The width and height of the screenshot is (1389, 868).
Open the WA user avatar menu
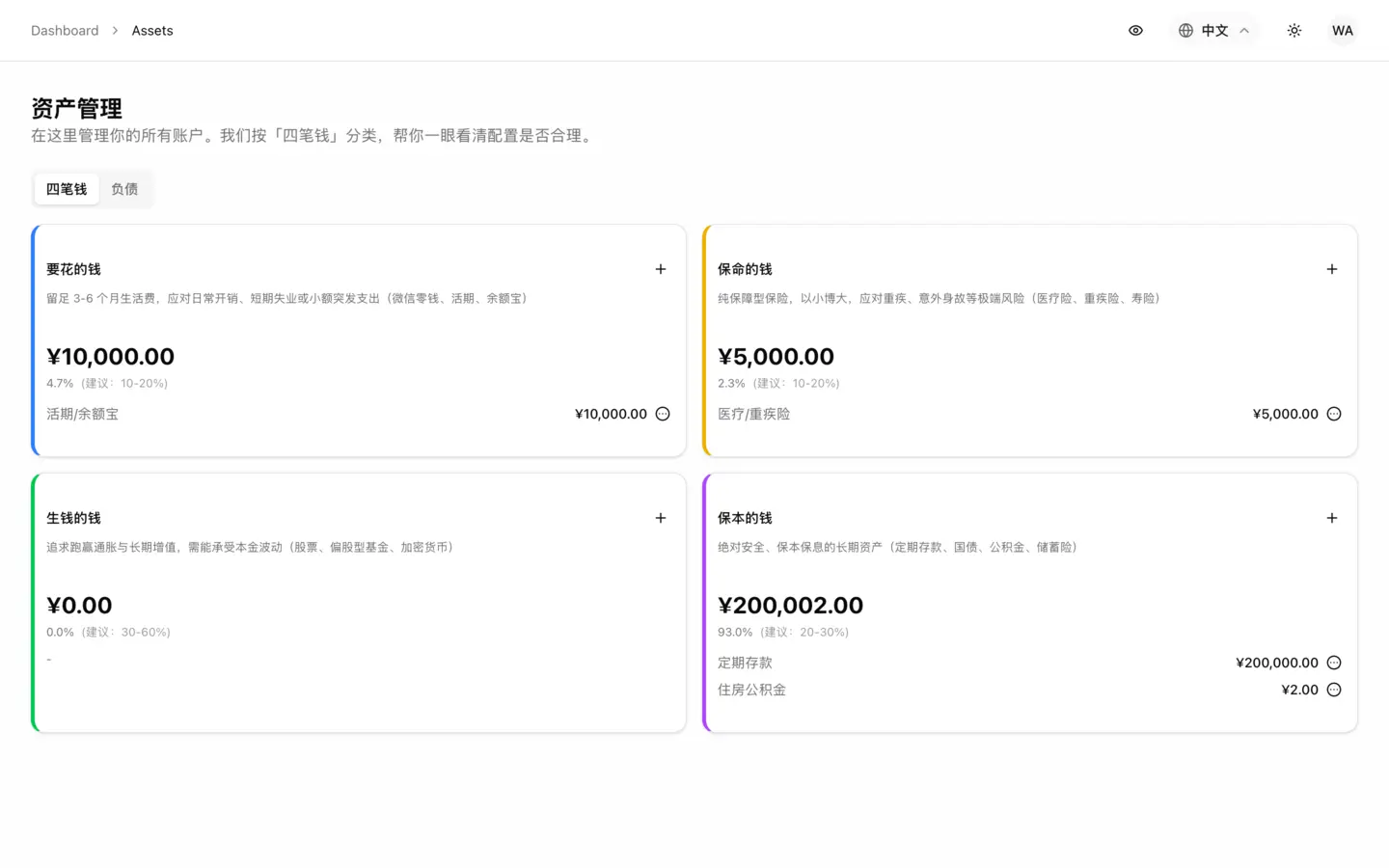point(1343,31)
